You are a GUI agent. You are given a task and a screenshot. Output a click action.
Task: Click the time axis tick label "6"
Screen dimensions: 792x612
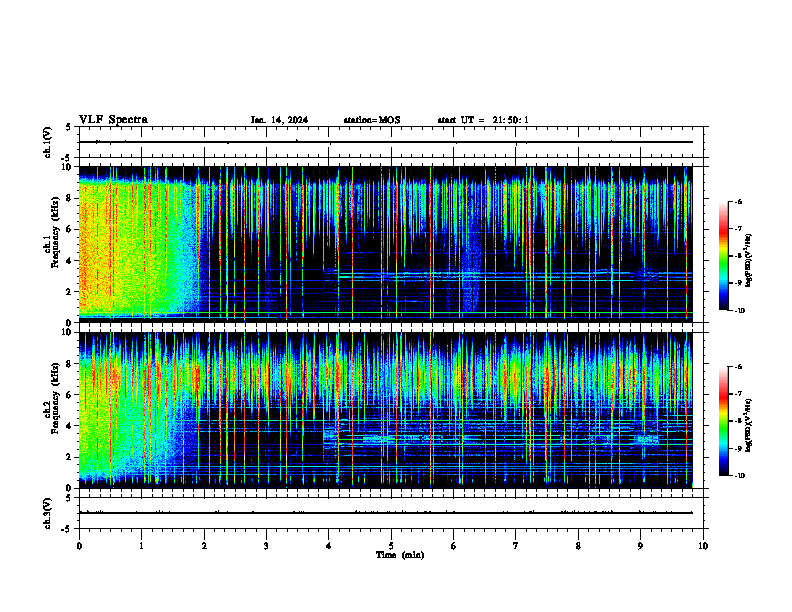coord(454,546)
